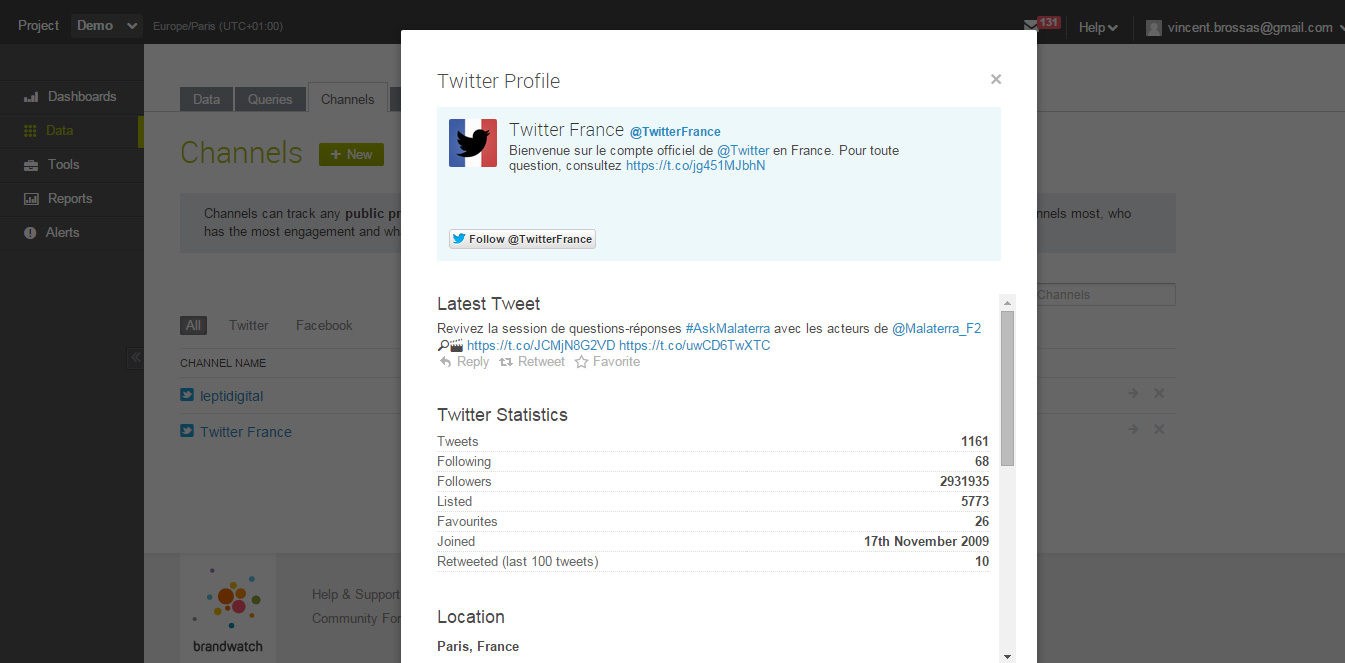Collapse the sidebar with double-chevron
Screen dimensions: 1345x663
click(x=136, y=358)
